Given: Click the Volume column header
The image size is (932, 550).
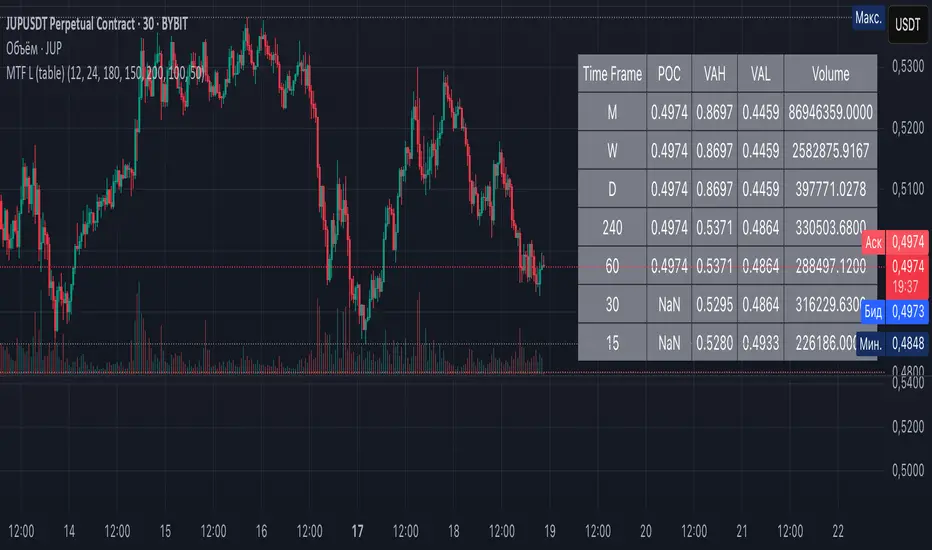Looking at the screenshot, I should [x=831, y=74].
